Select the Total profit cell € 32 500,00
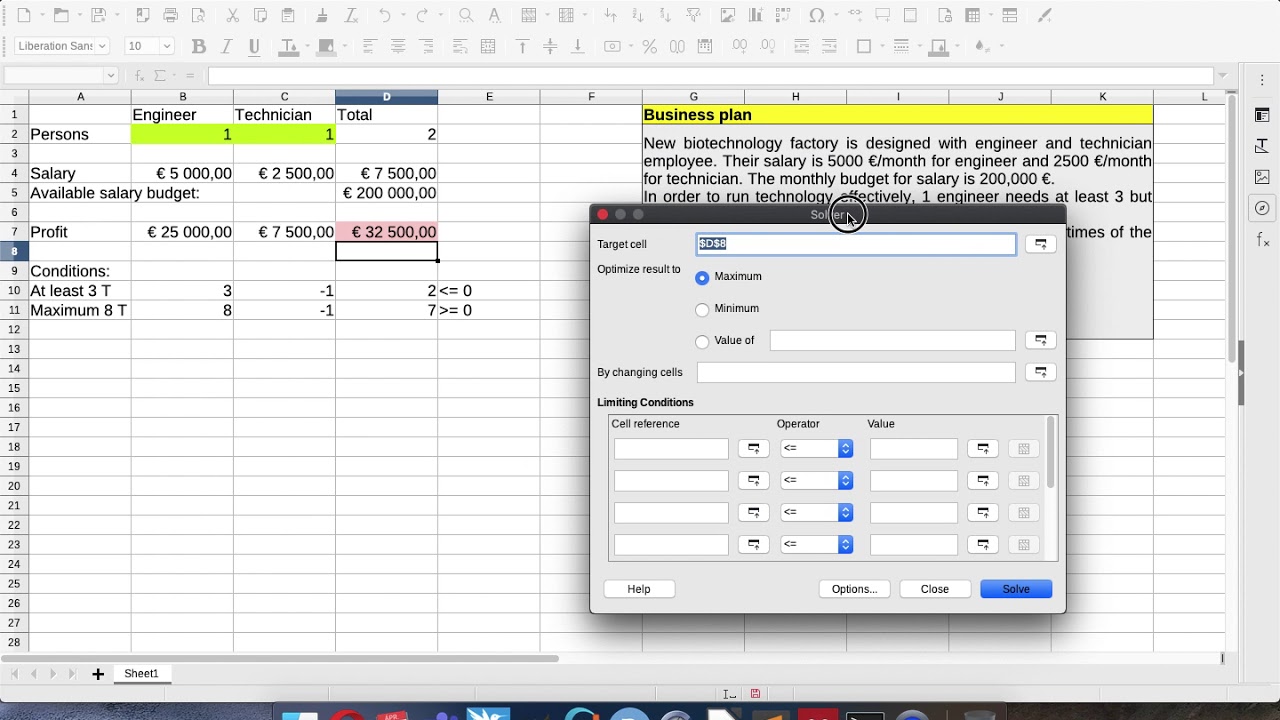The image size is (1280, 720). click(387, 232)
